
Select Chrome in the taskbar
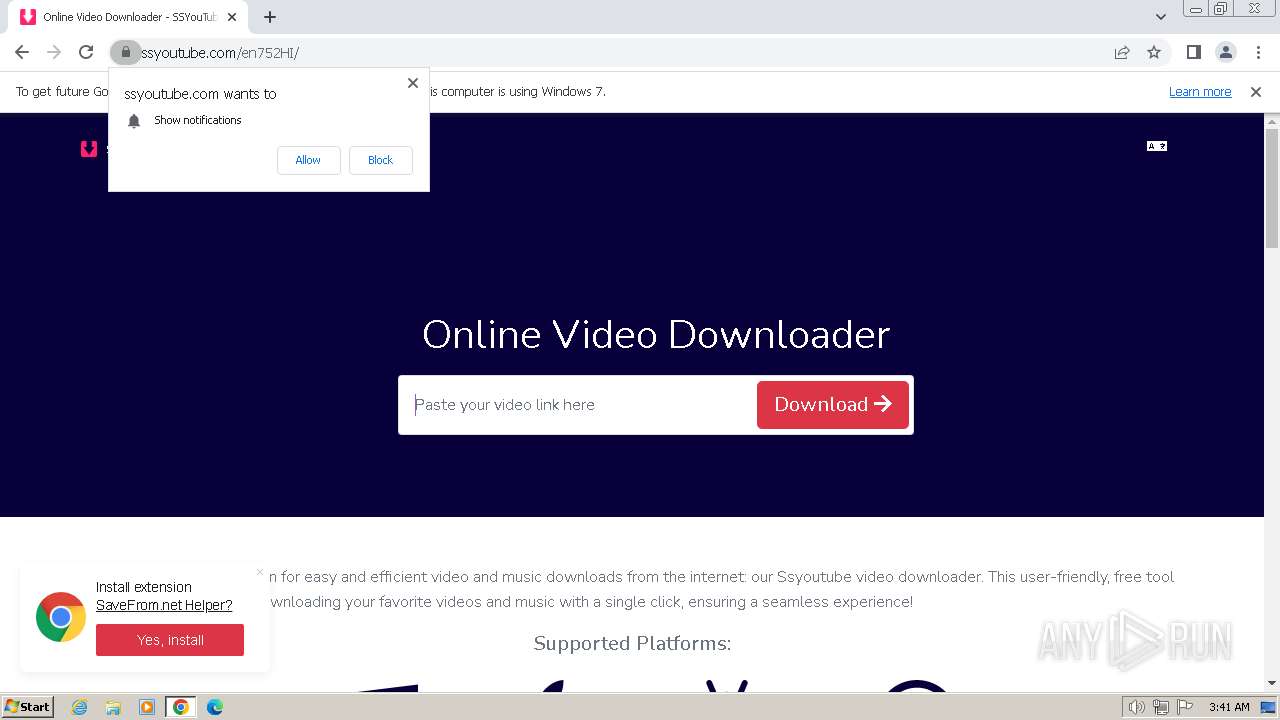coord(181,707)
